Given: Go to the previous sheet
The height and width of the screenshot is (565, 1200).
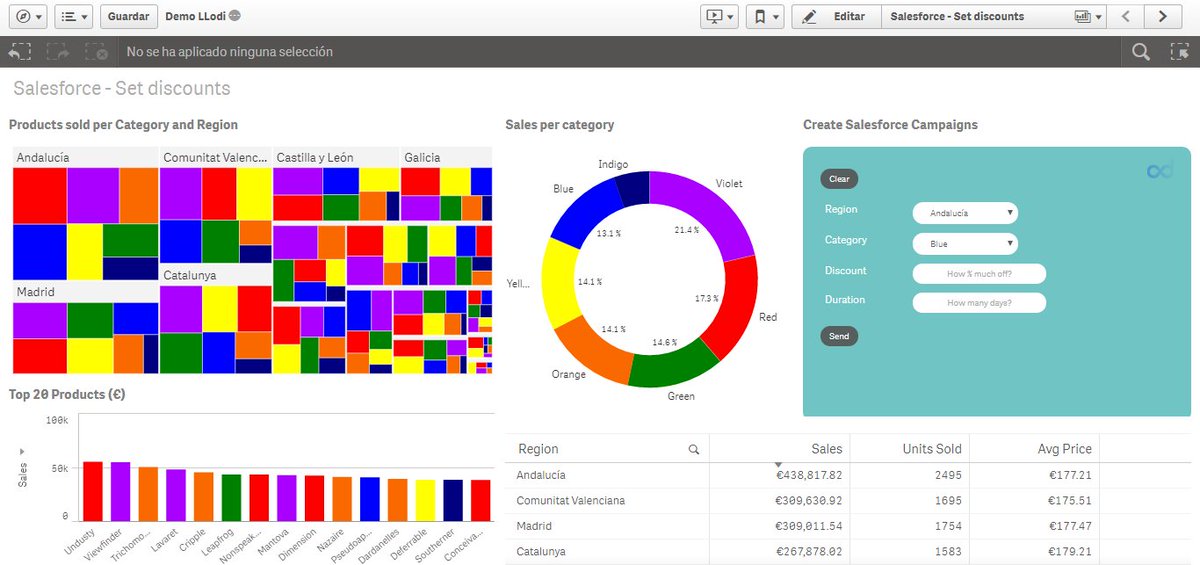Looking at the screenshot, I should pyautogui.click(x=1127, y=17).
